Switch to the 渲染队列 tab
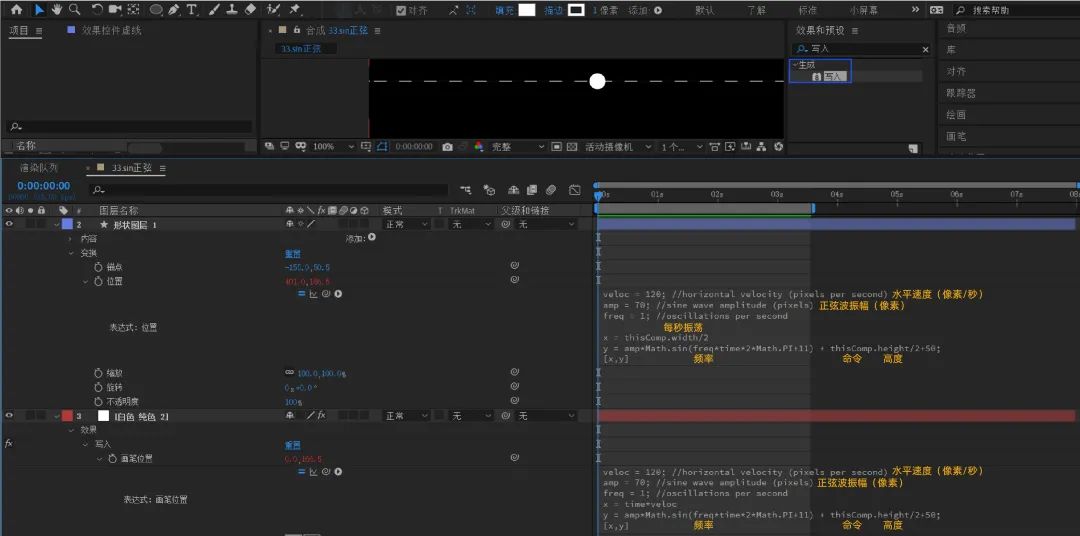This screenshot has height=536, width=1080. [39, 167]
